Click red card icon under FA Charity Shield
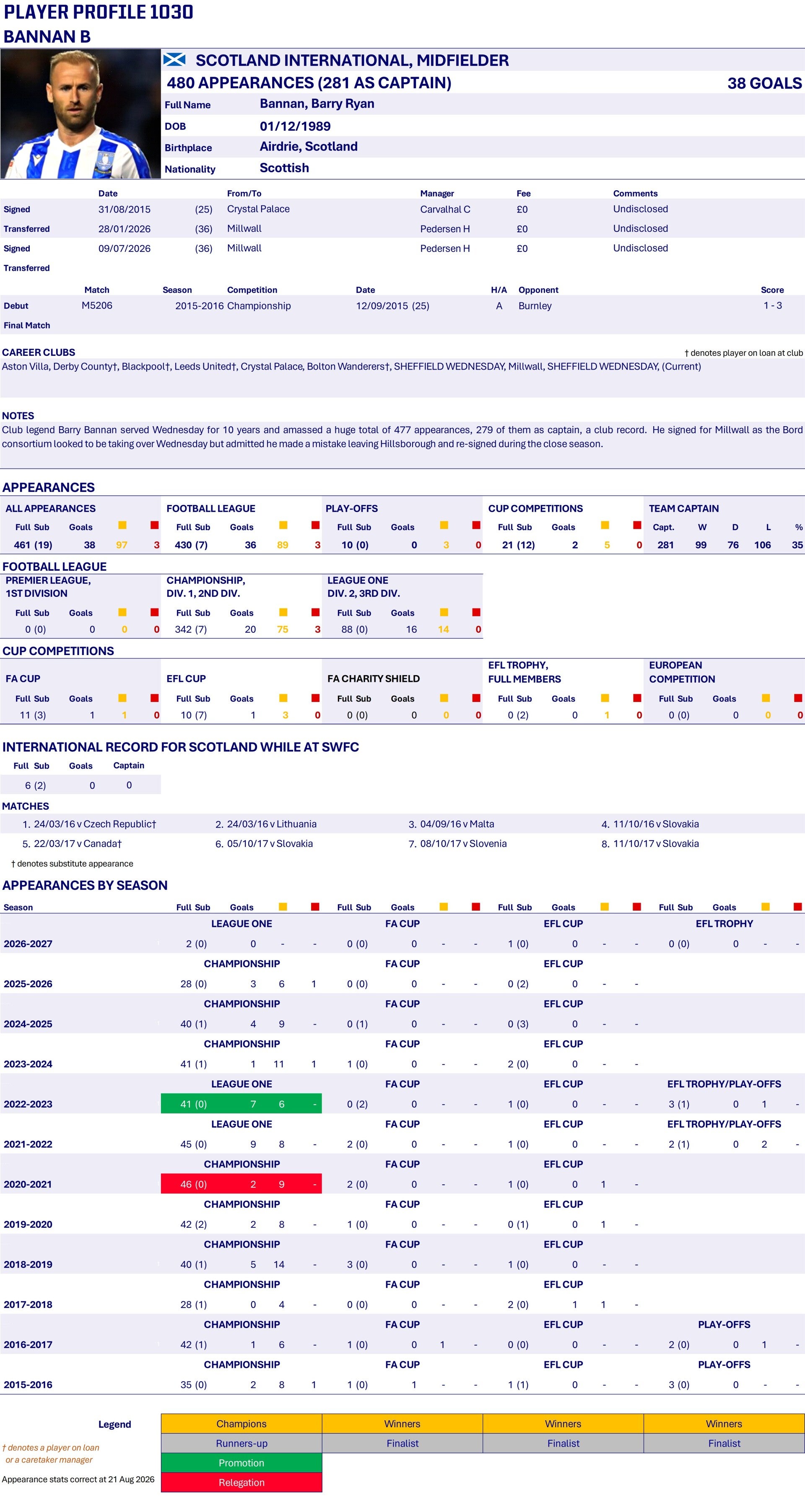 (x=476, y=698)
